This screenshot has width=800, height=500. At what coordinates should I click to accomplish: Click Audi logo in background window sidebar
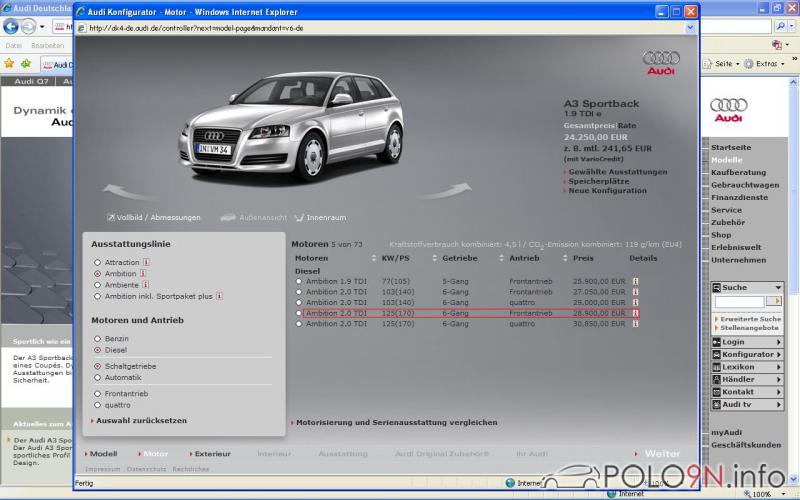(x=729, y=110)
